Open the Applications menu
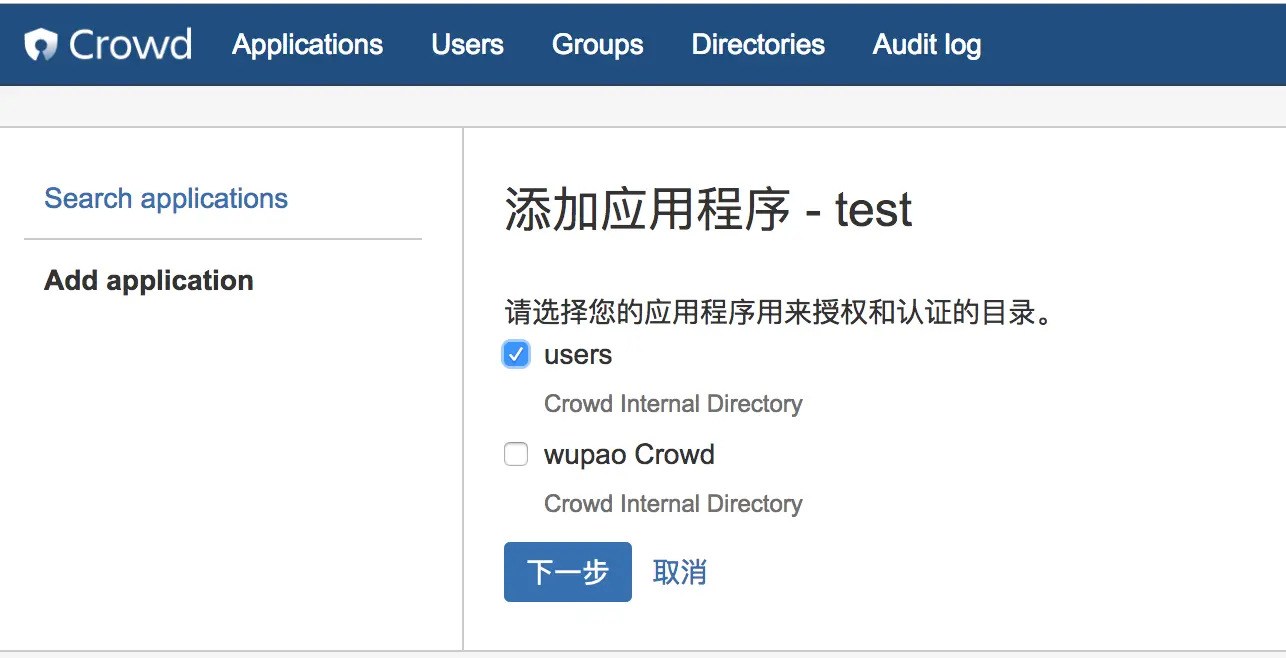1286x658 pixels. coord(307,45)
